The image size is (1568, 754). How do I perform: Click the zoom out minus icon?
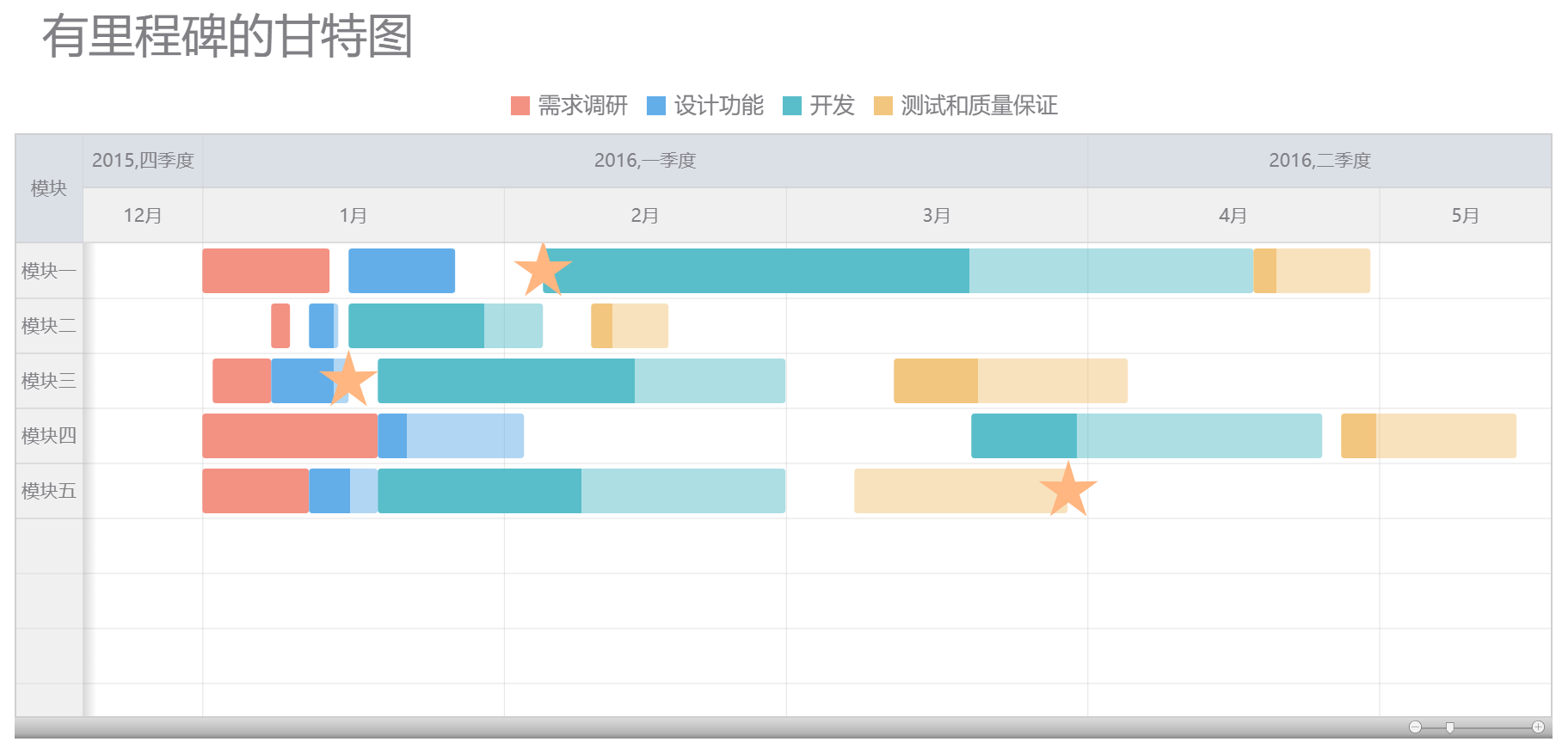[1415, 727]
